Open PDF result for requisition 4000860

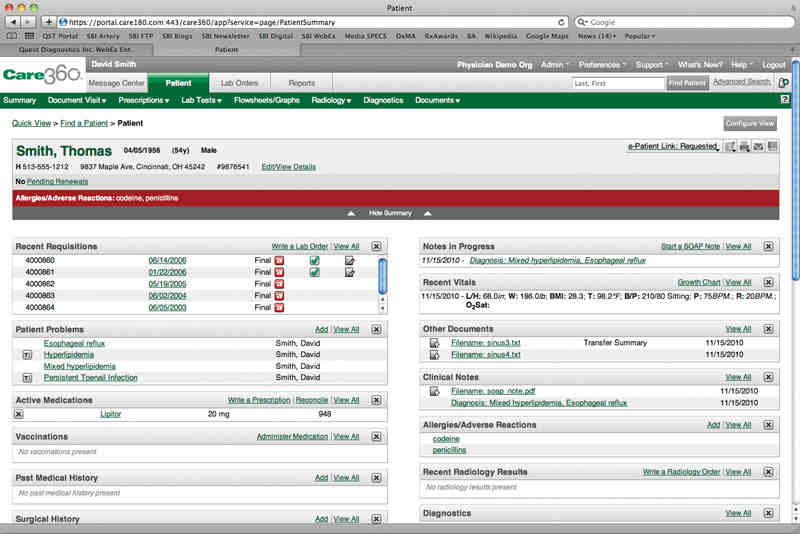(x=279, y=261)
